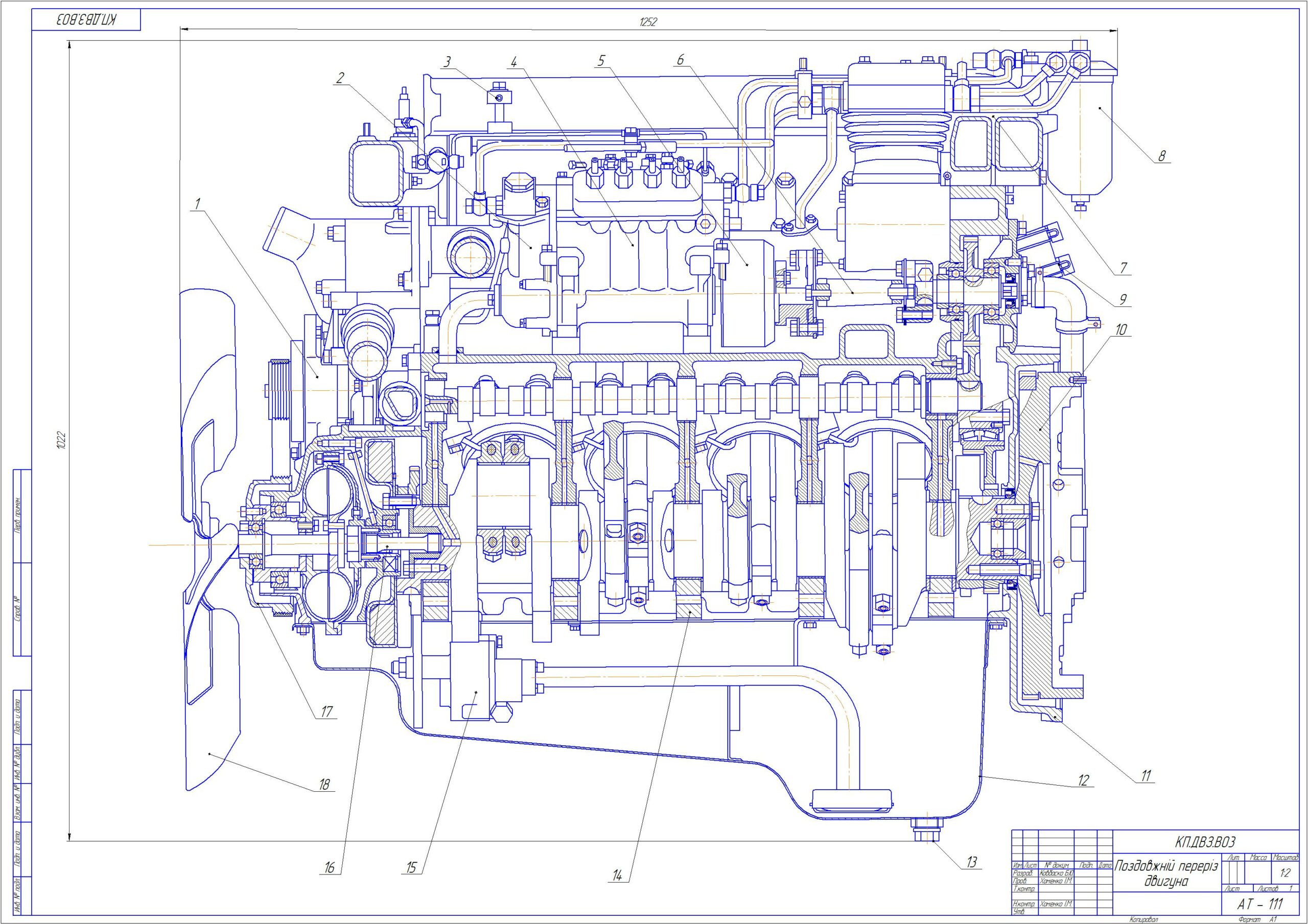
Task: Click callout number 4 label
Action: [514, 61]
